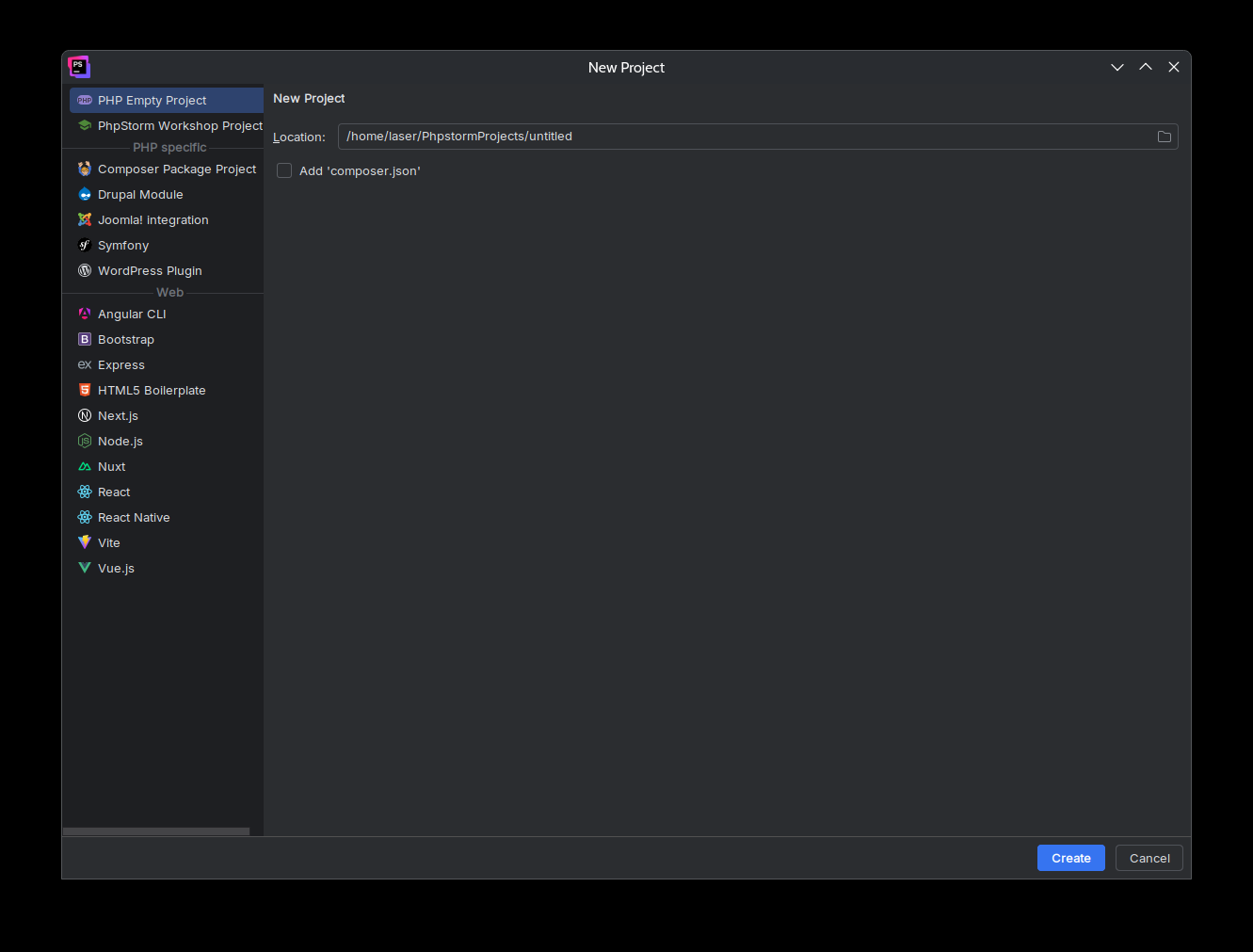Click the Angular CLI icon
Image resolution: width=1253 pixels, height=952 pixels.
click(x=85, y=315)
